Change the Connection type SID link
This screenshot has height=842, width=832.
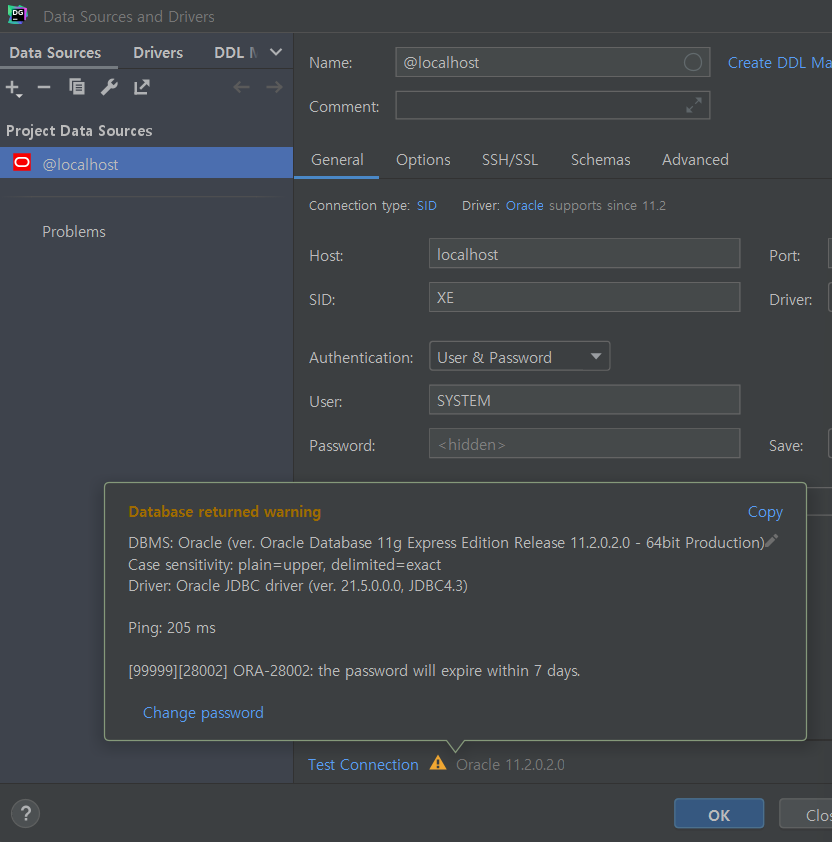(426, 206)
